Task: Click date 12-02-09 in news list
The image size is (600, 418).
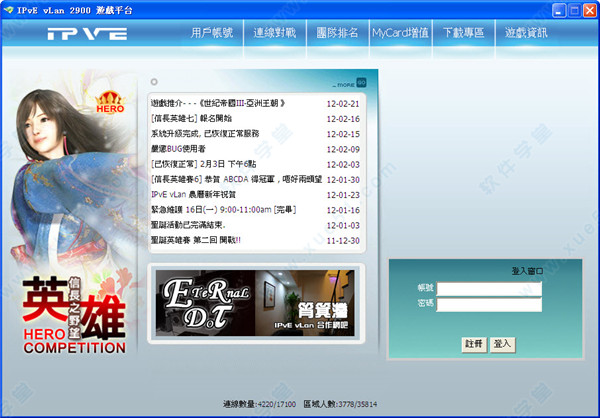Action: pyautogui.click(x=343, y=149)
